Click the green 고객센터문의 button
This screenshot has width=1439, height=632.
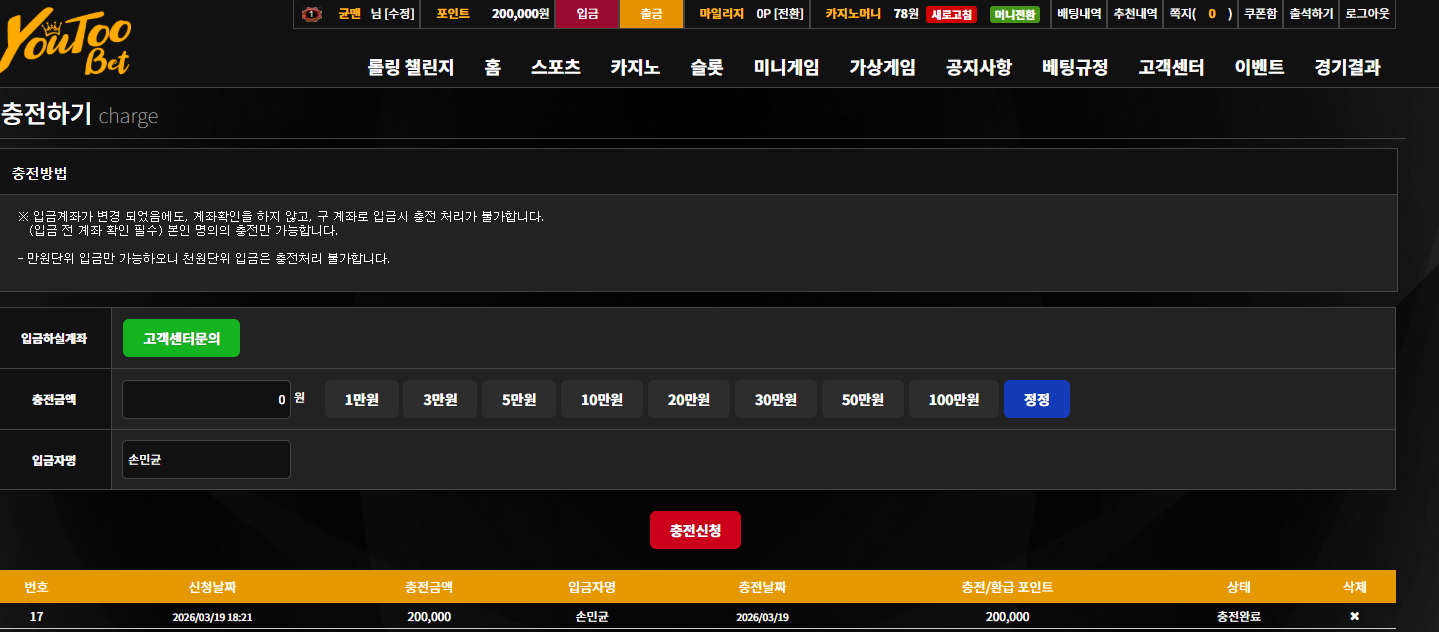click(x=181, y=338)
